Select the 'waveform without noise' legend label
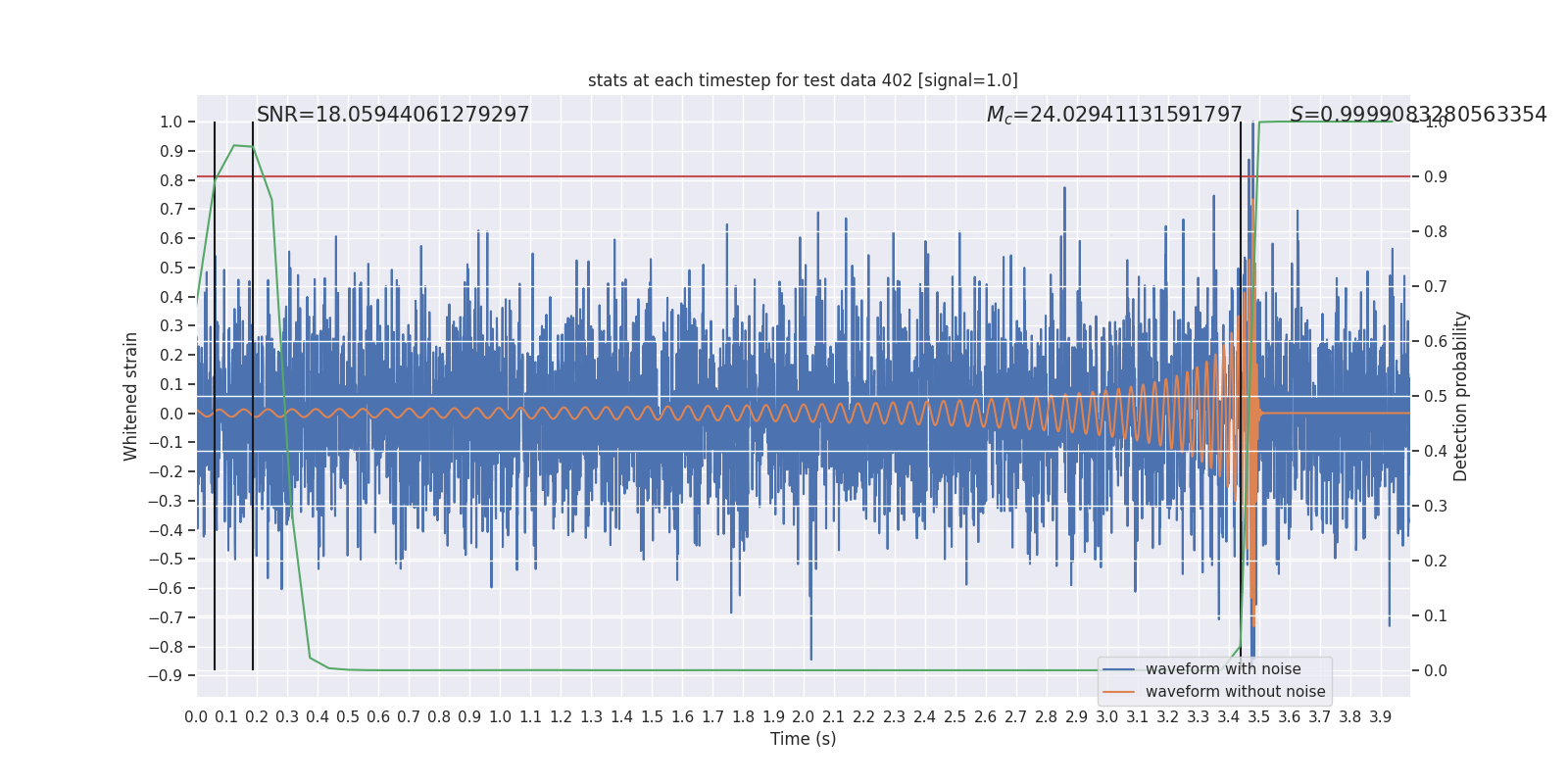1568x784 pixels. [1235, 692]
